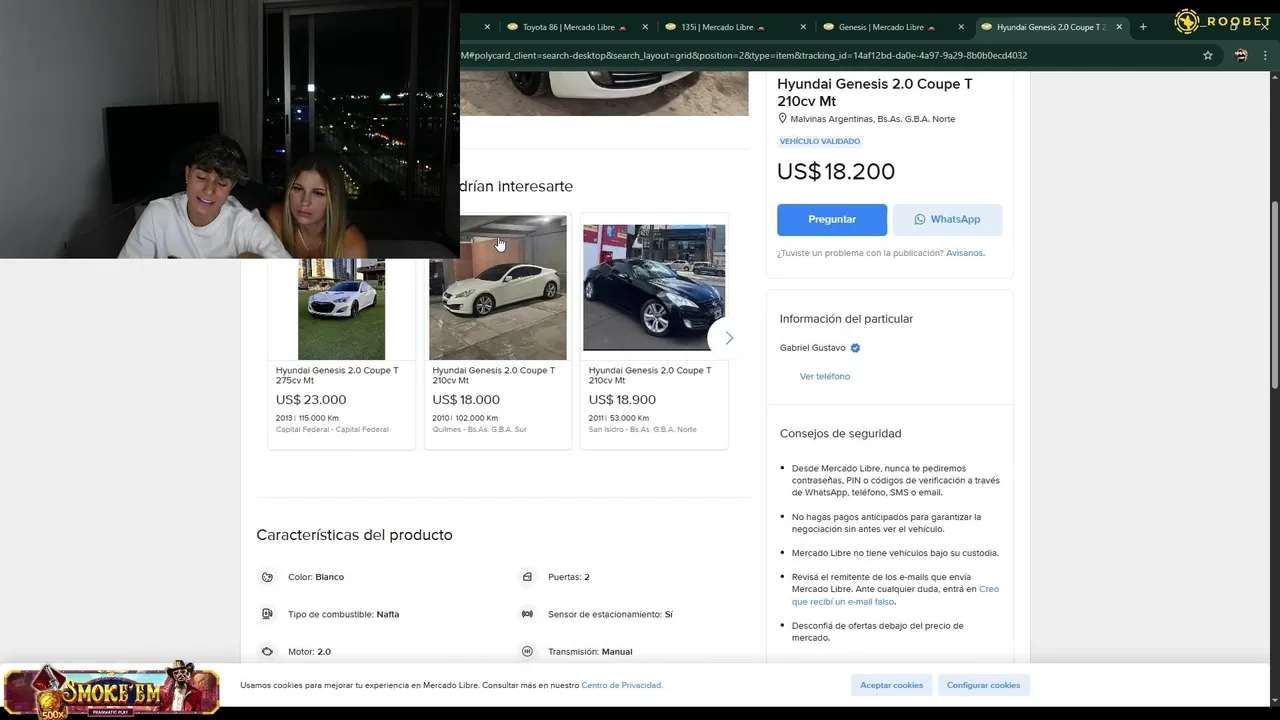Click the US$ 23.000 price on the Capital Federal card

[311, 400]
